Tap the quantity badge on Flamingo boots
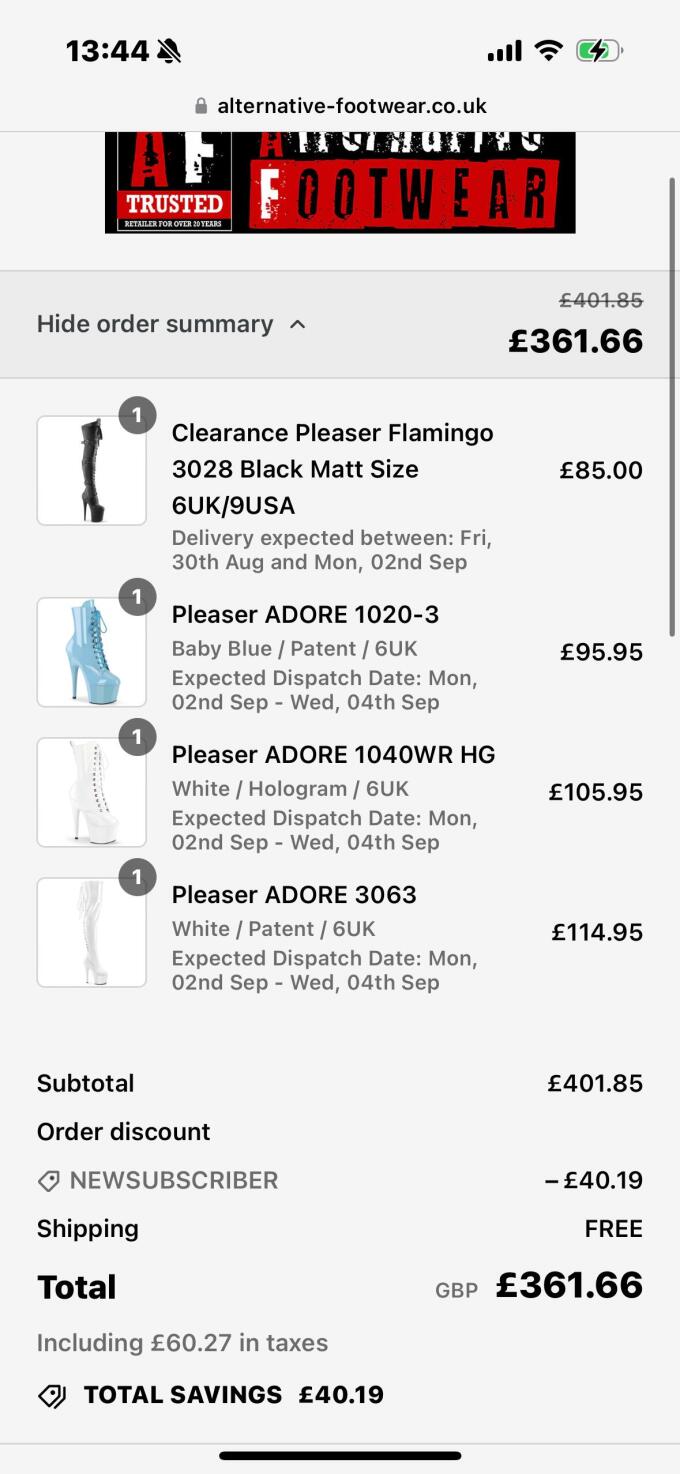Image resolution: width=680 pixels, height=1474 pixels. click(138, 414)
